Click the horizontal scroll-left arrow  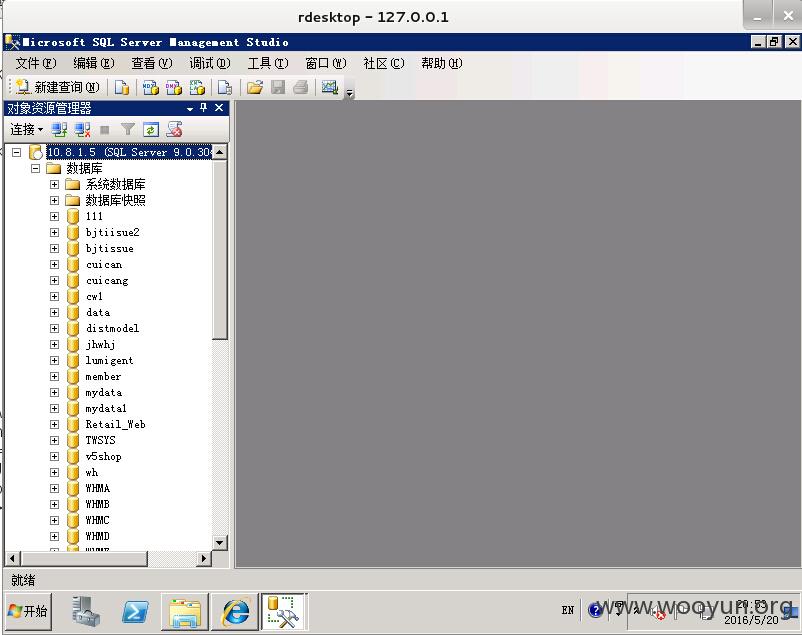pyautogui.click(x=13, y=558)
